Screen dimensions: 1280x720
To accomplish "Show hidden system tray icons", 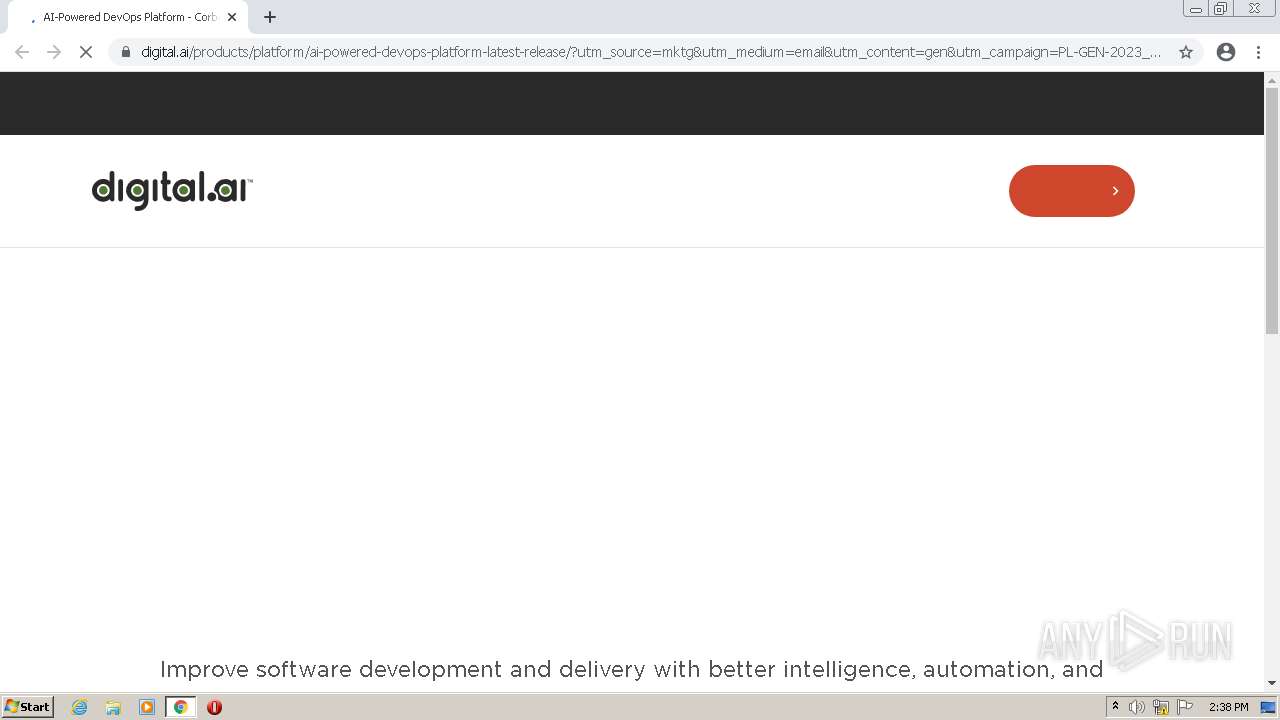I will [x=1115, y=707].
